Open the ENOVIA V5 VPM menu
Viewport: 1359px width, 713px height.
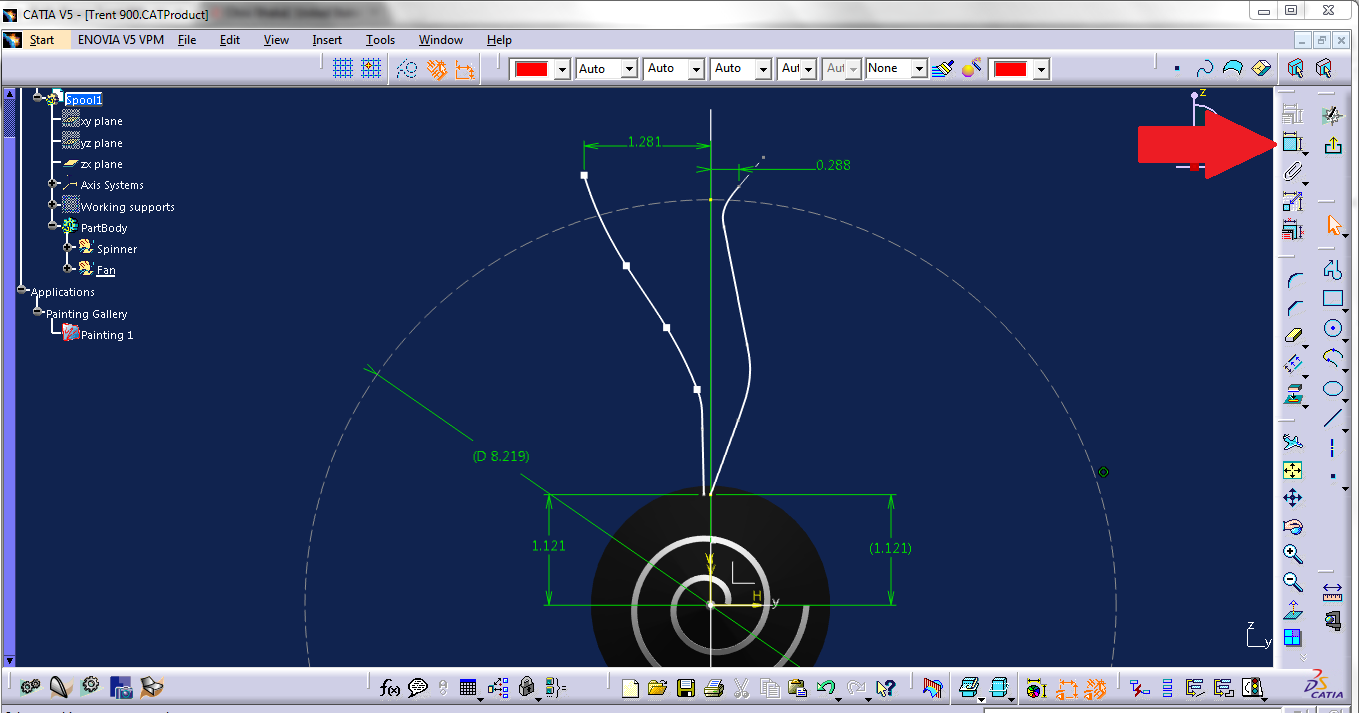coord(121,40)
